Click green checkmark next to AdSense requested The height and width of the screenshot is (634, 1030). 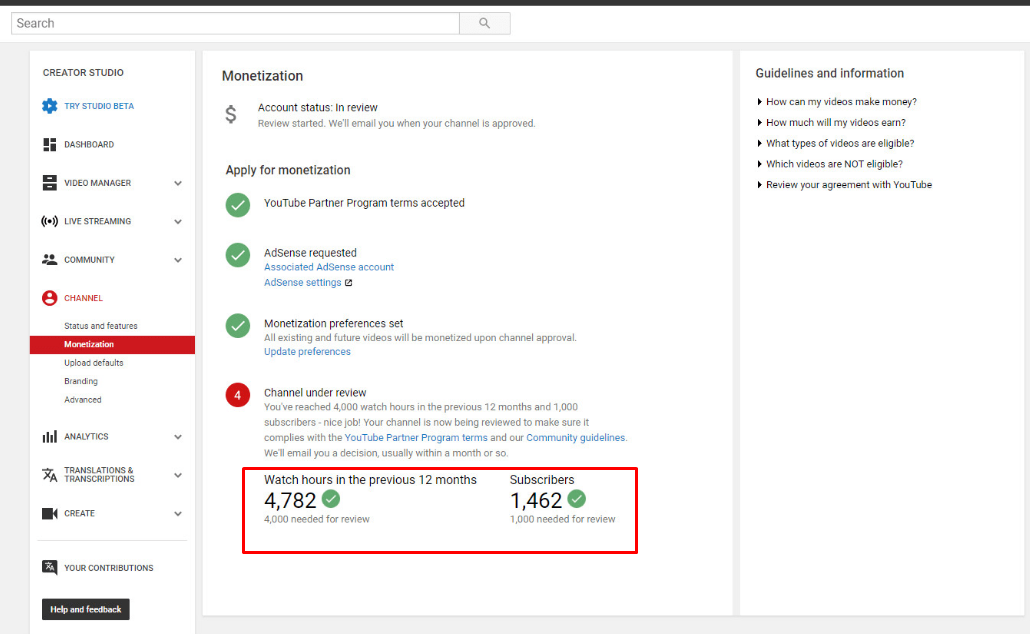pyautogui.click(x=238, y=255)
